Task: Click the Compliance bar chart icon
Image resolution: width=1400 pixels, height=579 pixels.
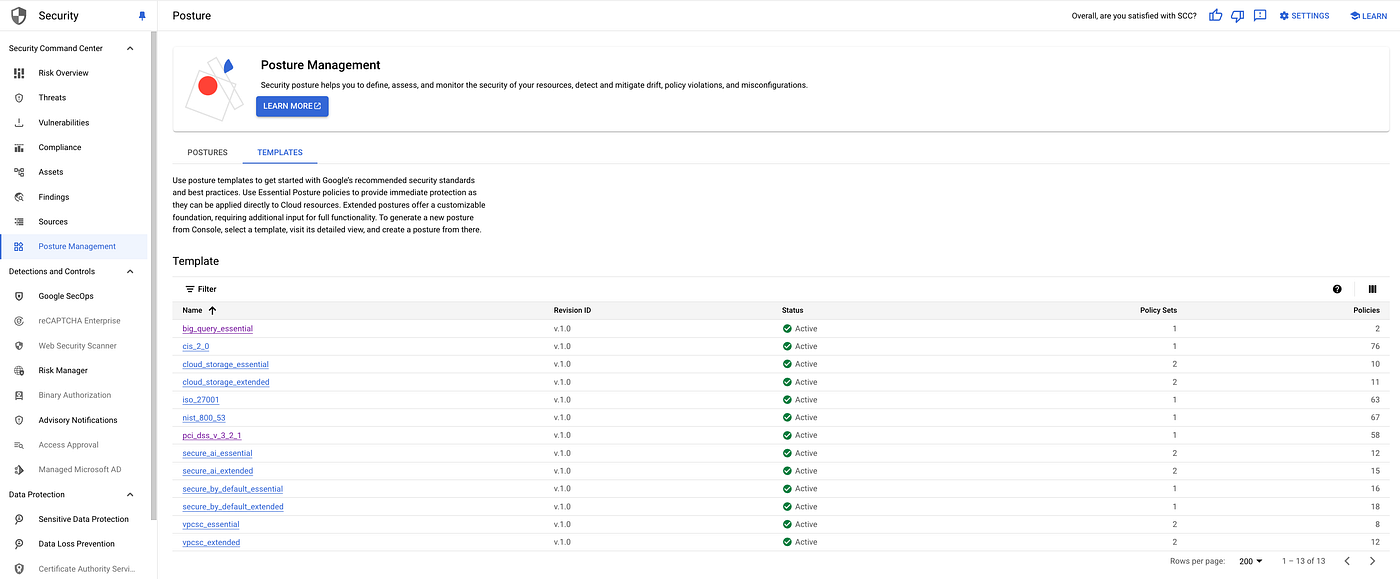Action: click(x=19, y=147)
